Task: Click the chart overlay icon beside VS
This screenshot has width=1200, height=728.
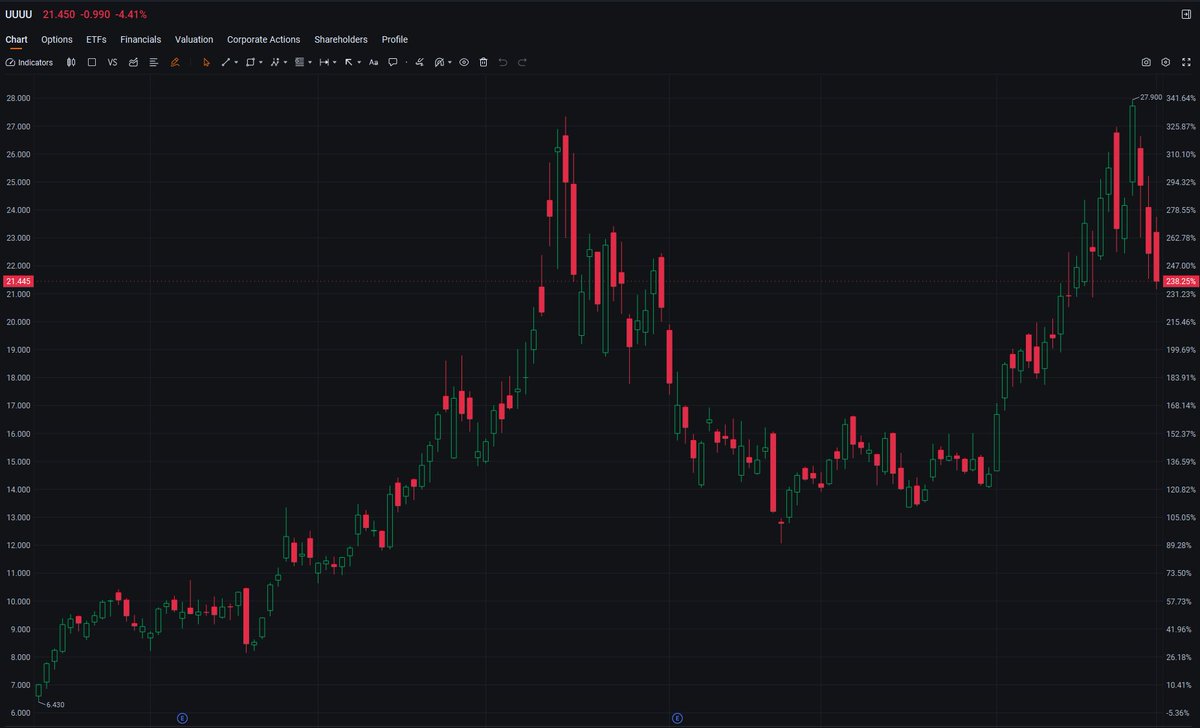Action: (x=133, y=62)
